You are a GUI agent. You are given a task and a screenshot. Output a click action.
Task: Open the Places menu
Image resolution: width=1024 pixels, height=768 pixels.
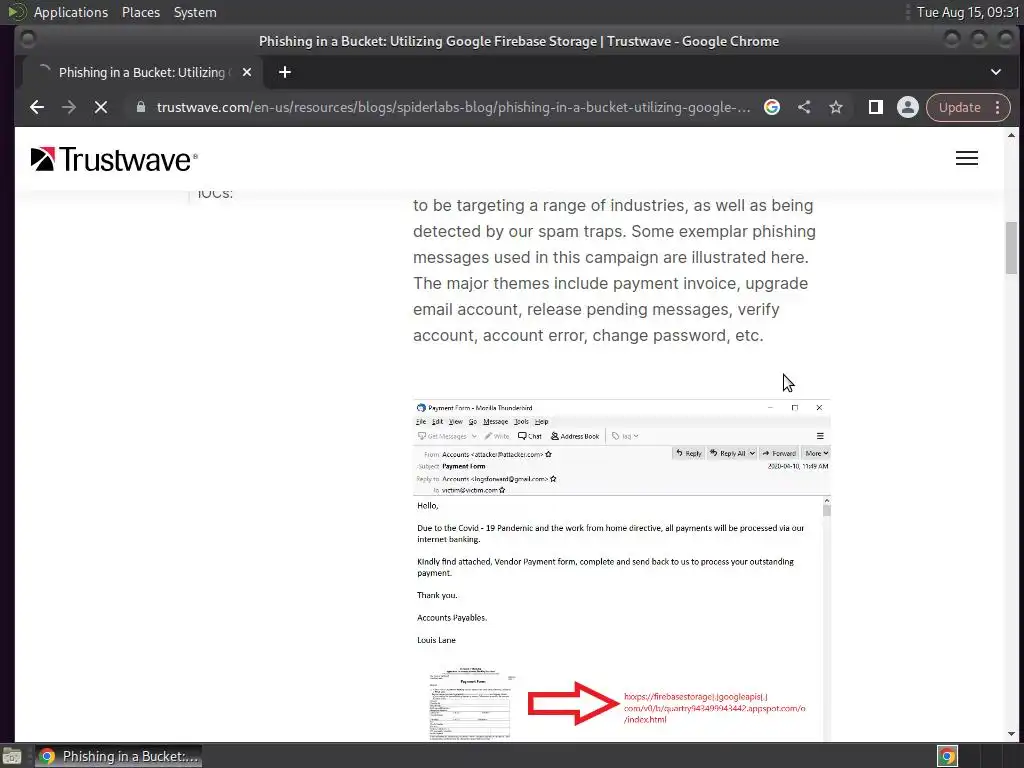click(x=141, y=12)
